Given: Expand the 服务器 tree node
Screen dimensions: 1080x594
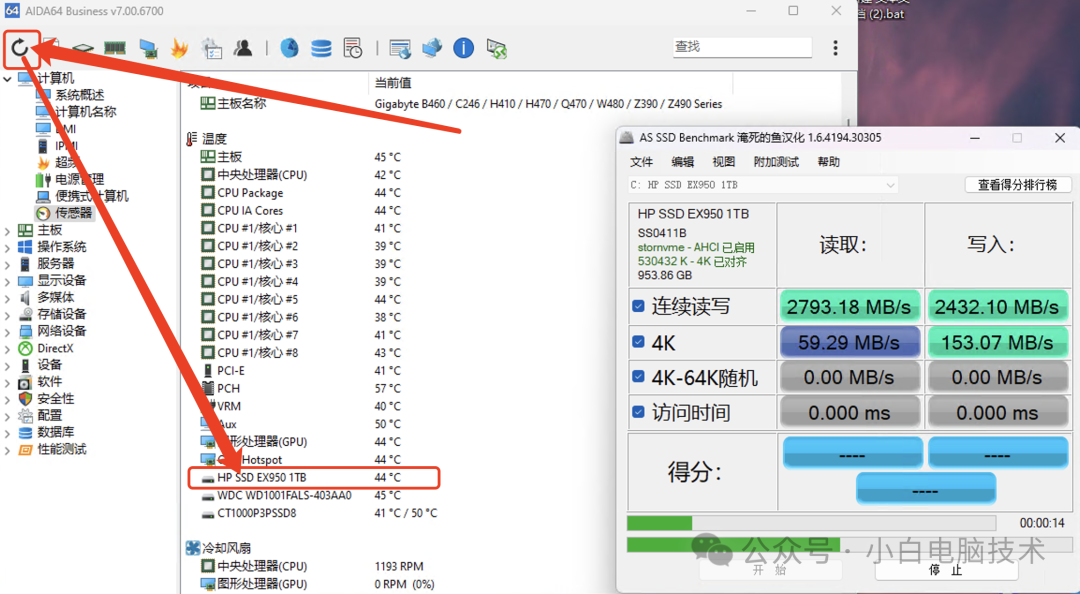Looking at the screenshot, I should pyautogui.click(x=8, y=264).
